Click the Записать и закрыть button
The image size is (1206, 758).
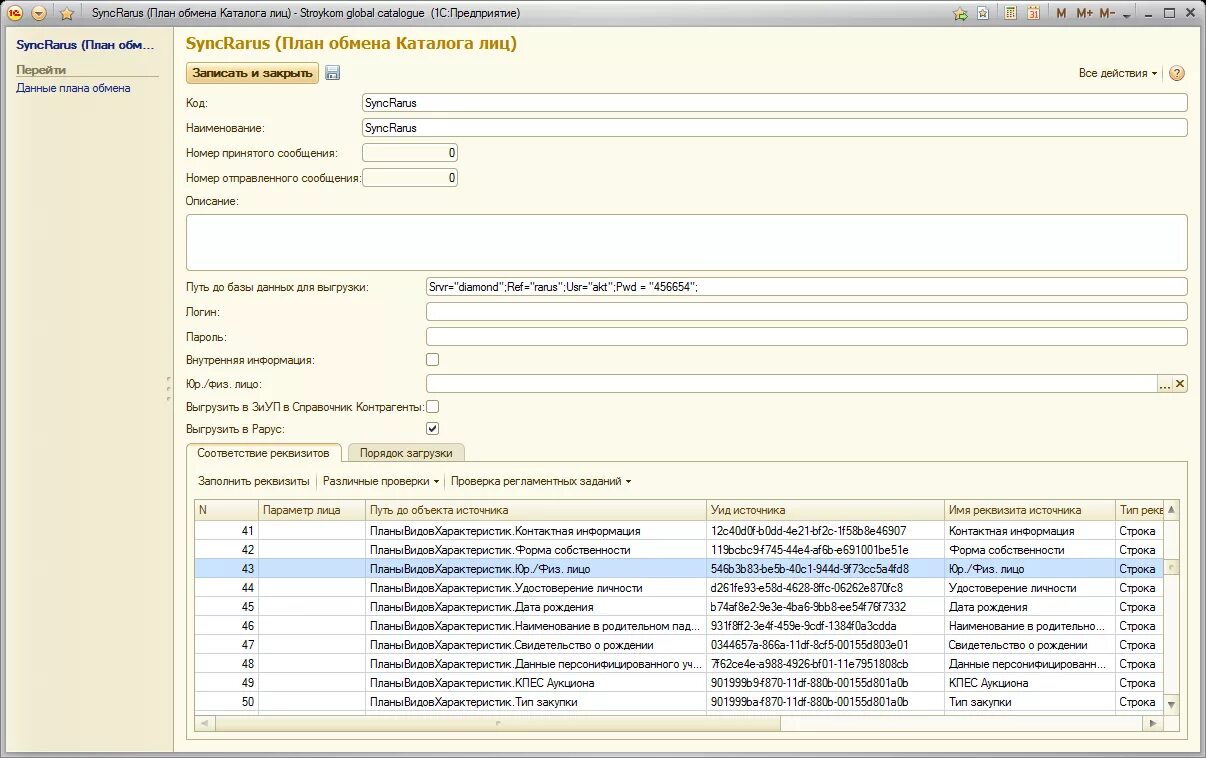[252, 73]
